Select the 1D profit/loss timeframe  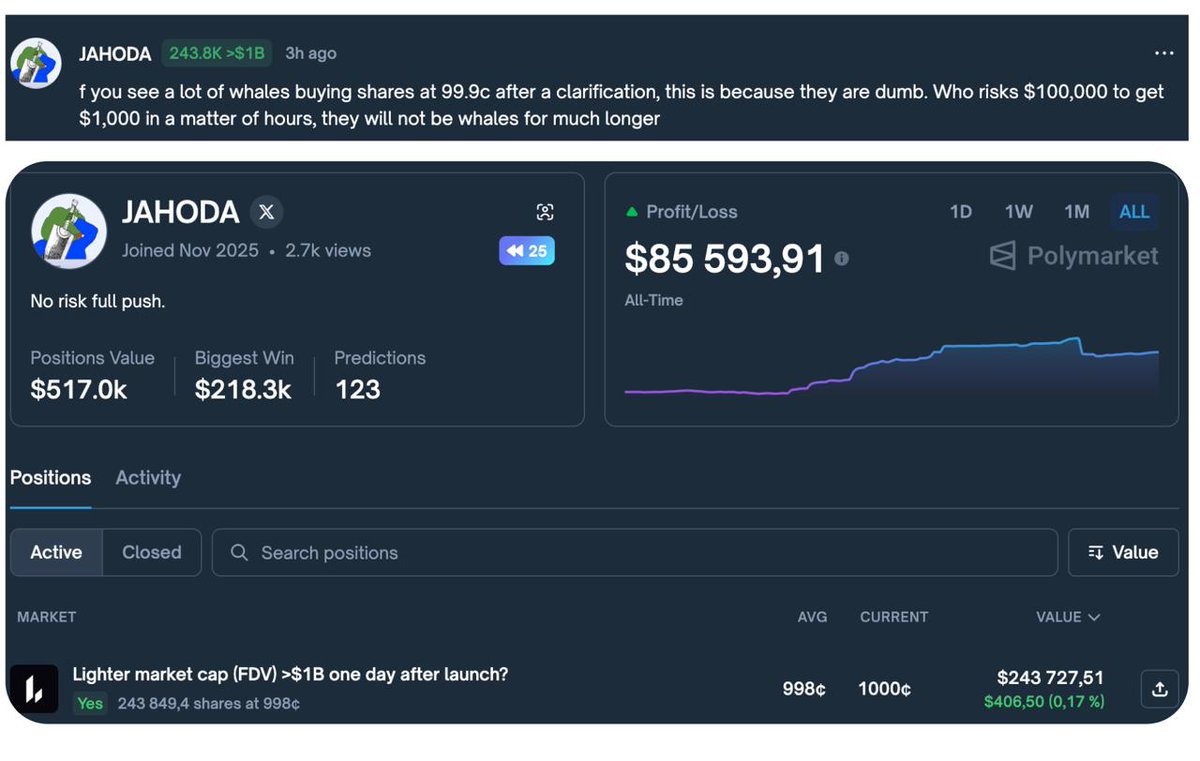(960, 212)
